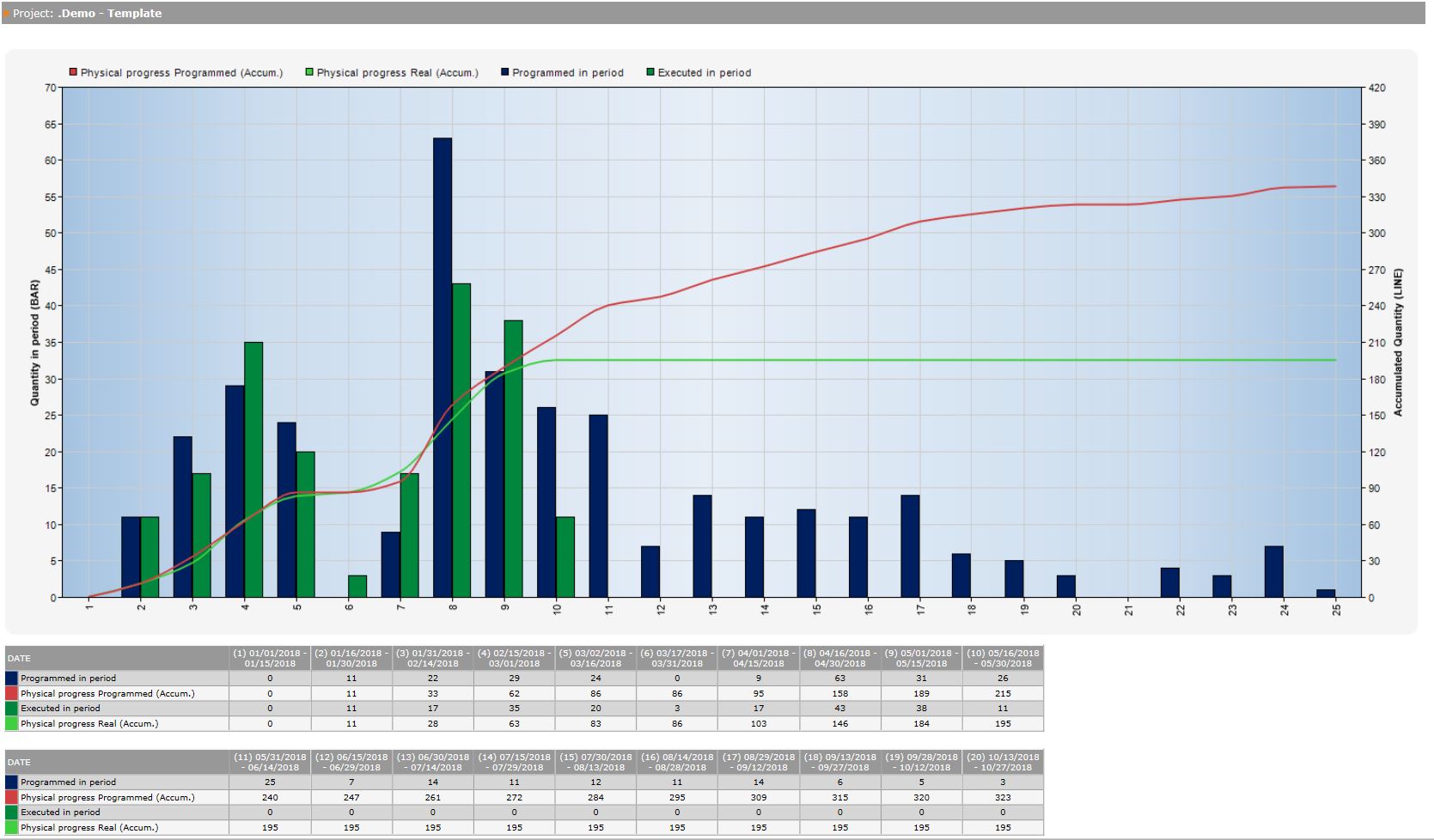Click the 158 accumulated programmed cell in column (8)
This screenshot has height=840, width=1434.
tap(840, 693)
